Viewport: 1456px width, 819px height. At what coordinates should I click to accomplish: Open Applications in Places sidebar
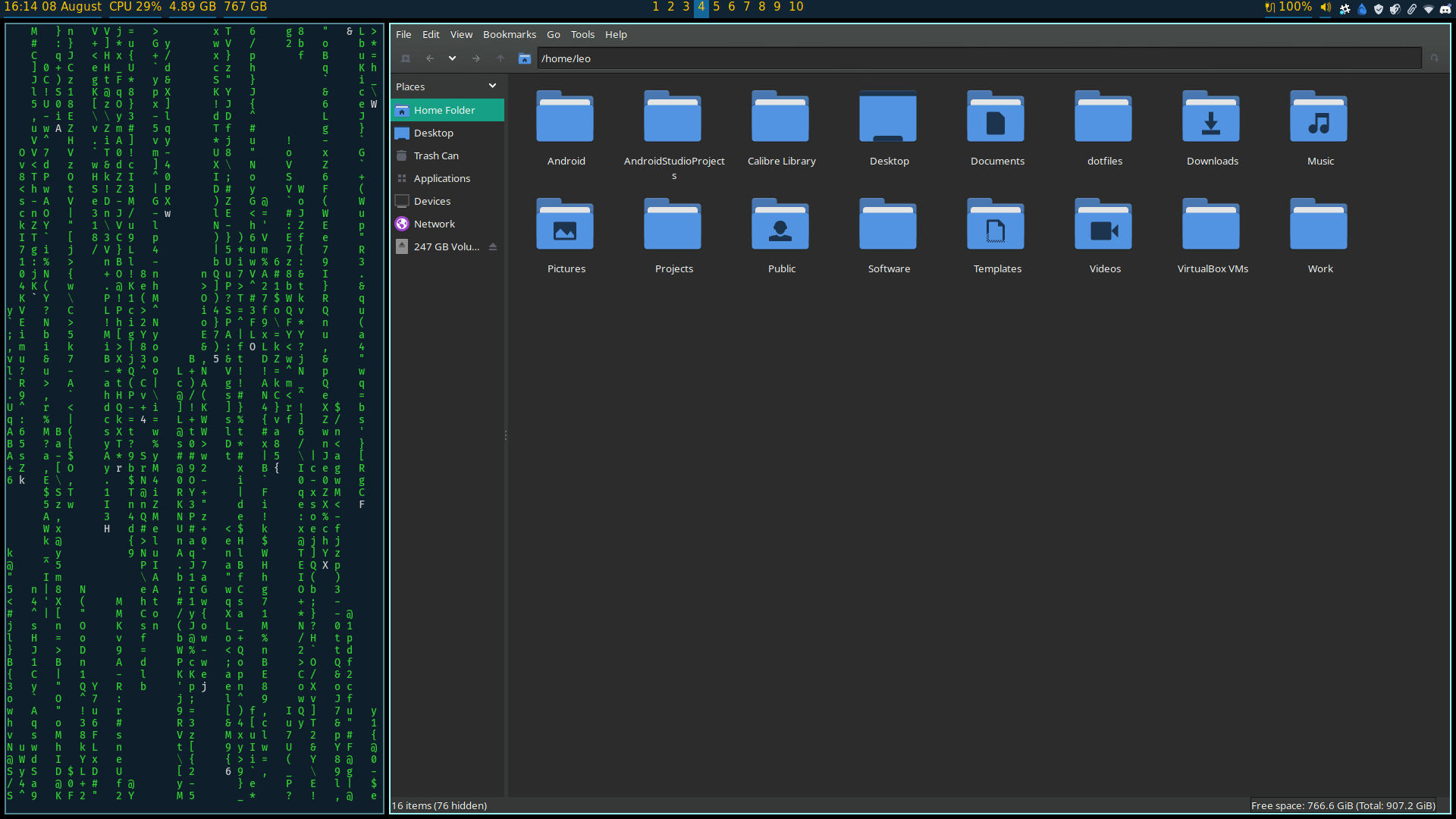click(447, 178)
